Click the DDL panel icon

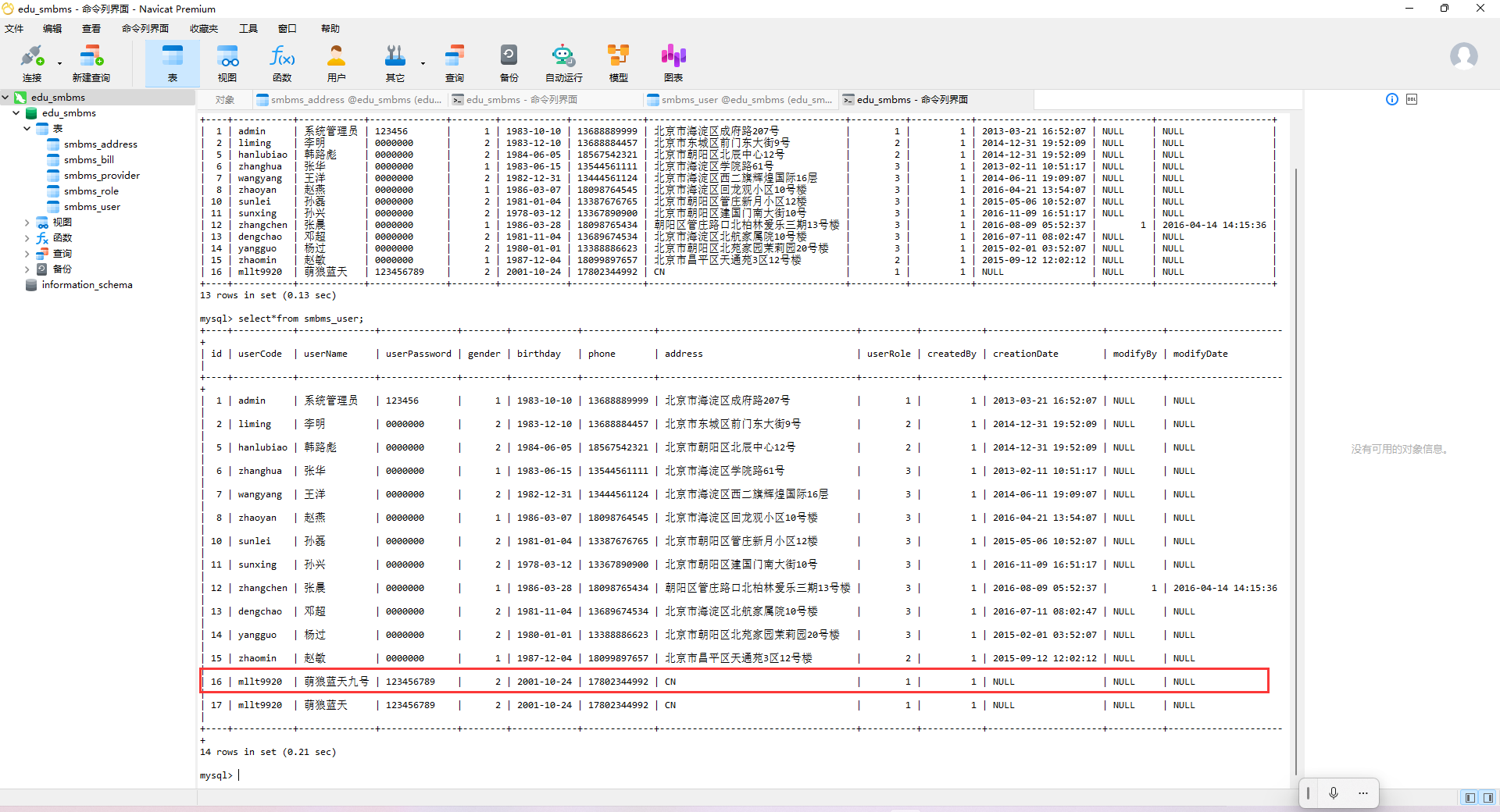[x=1412, y=99]
